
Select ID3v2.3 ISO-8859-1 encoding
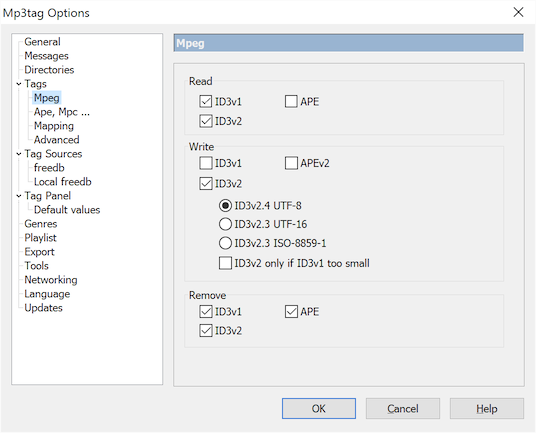[225, 243]
